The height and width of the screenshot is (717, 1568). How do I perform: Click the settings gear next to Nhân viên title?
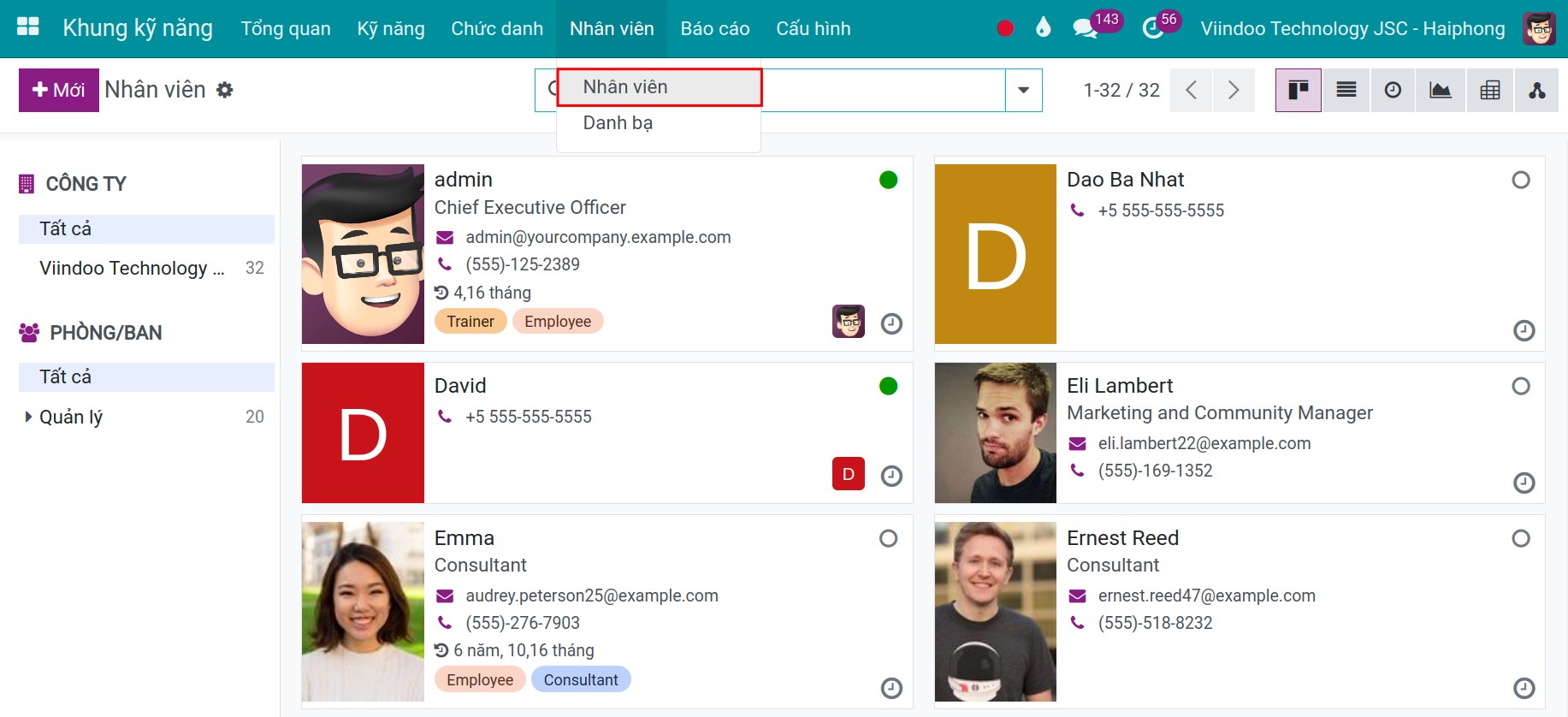tap(224, 90)
